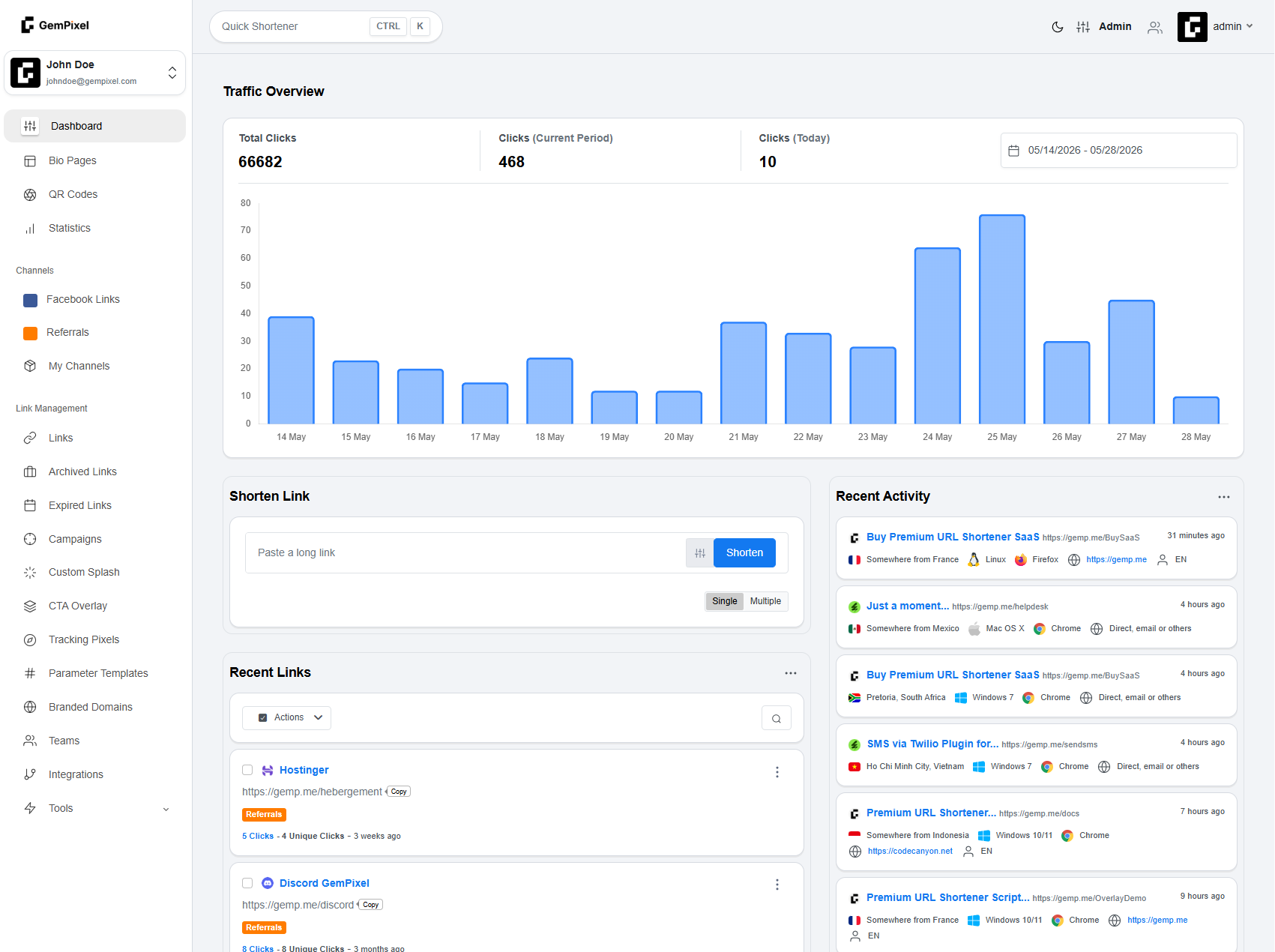Open the Admin panel sliders icon
1275x952 pixels.
coord(1083,27)
